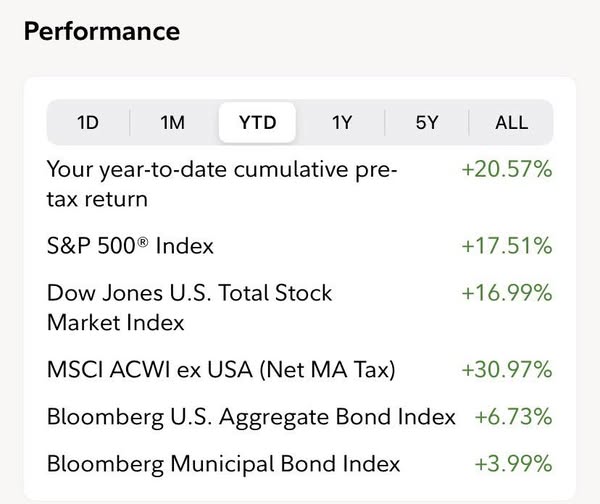600x504 pixels.
Task: Select the +6.73% aggregate bond return
Action: 512,417
